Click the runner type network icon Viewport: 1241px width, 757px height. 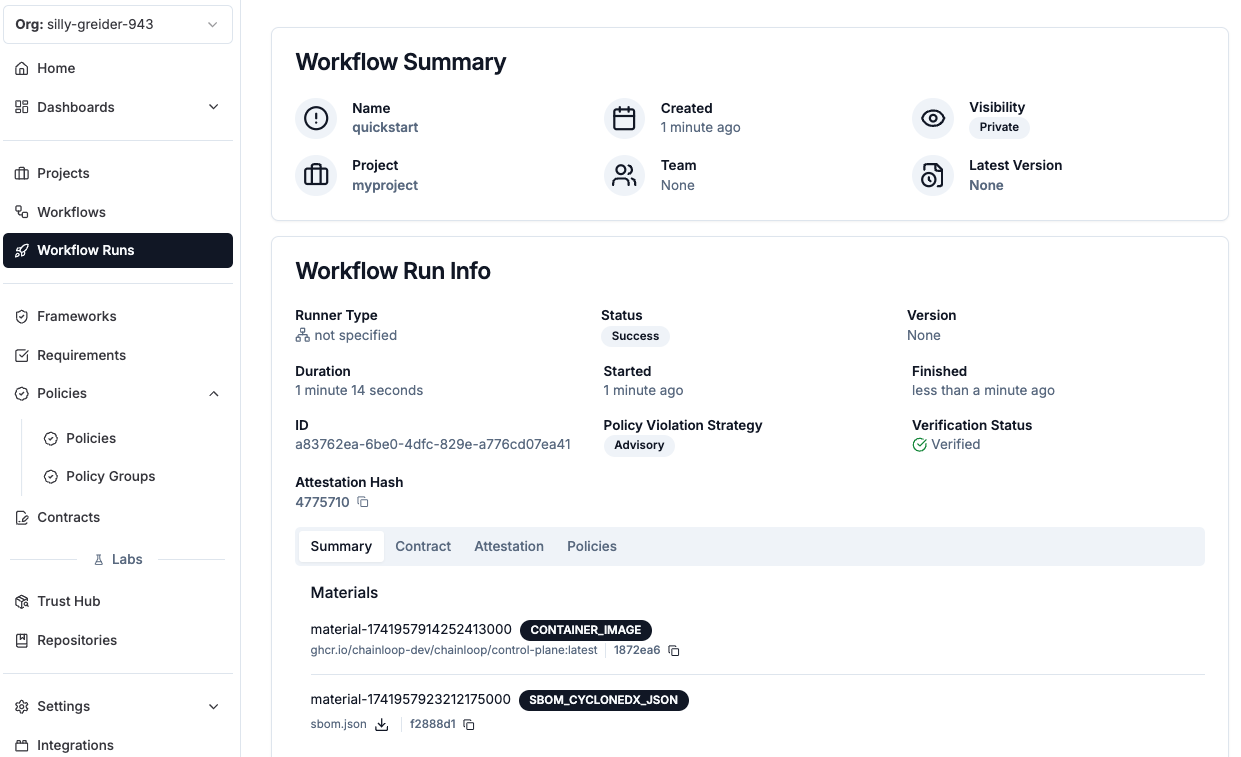(x=302, y=335)
